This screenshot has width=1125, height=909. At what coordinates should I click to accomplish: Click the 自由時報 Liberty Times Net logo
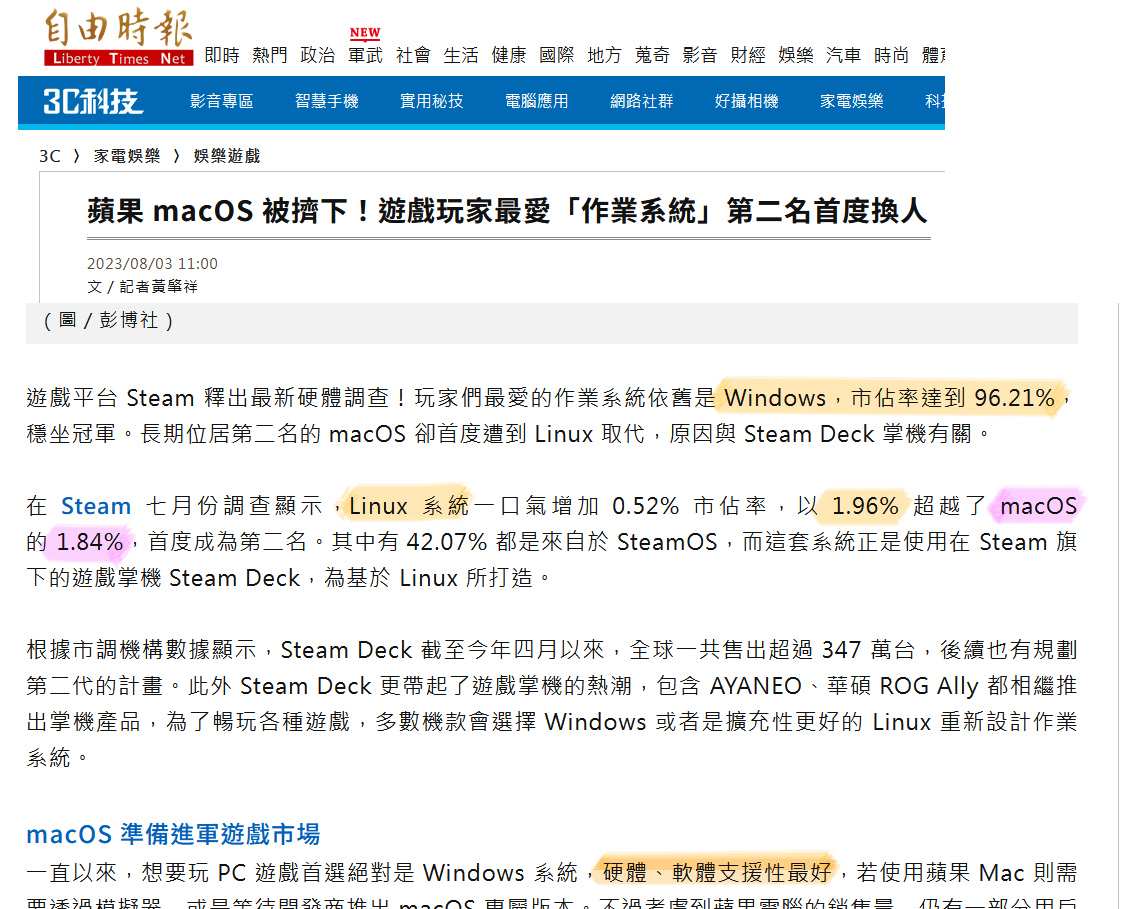pos(118,37)
